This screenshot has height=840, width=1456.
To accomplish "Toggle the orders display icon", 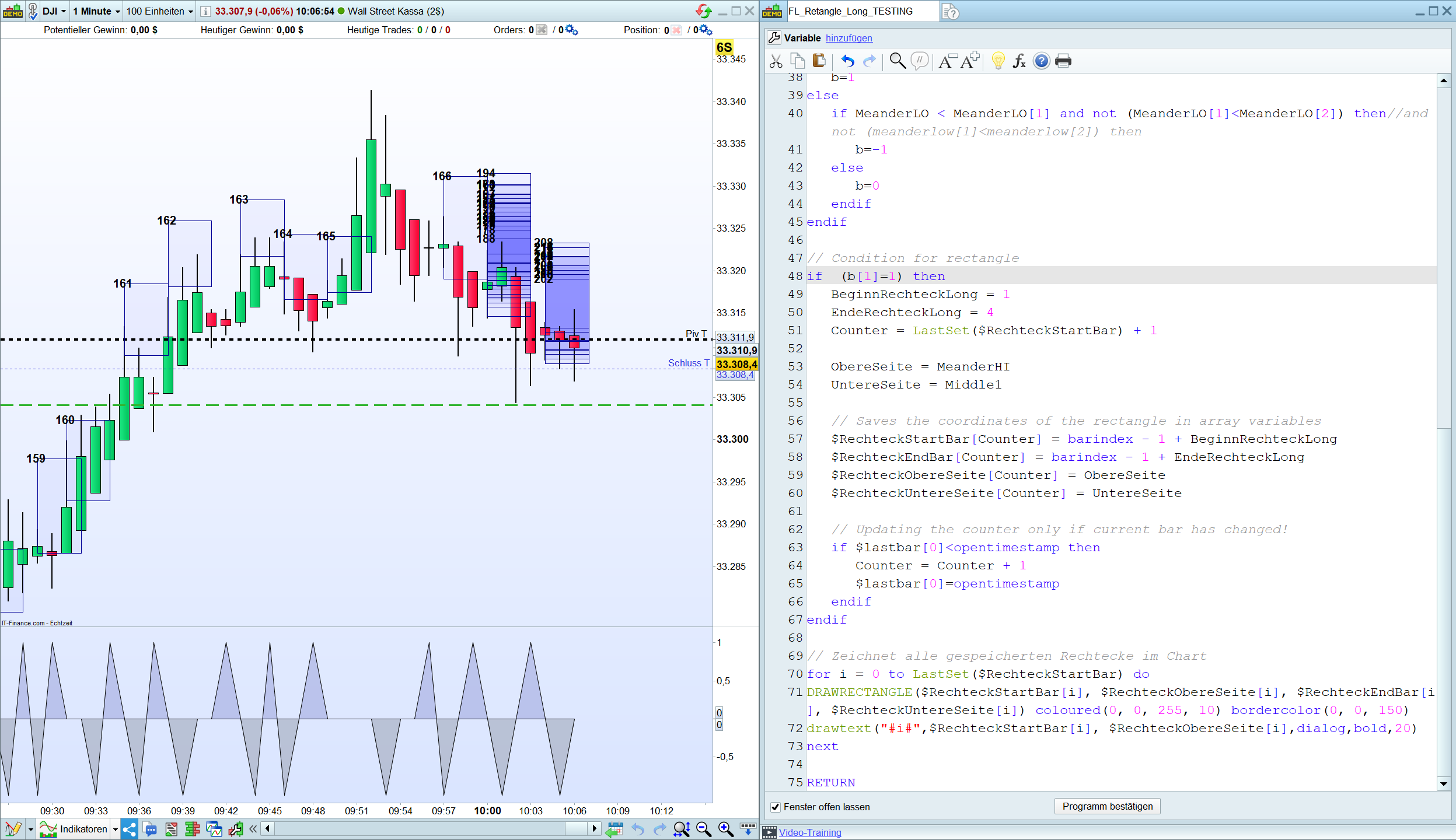I will 542,30.
